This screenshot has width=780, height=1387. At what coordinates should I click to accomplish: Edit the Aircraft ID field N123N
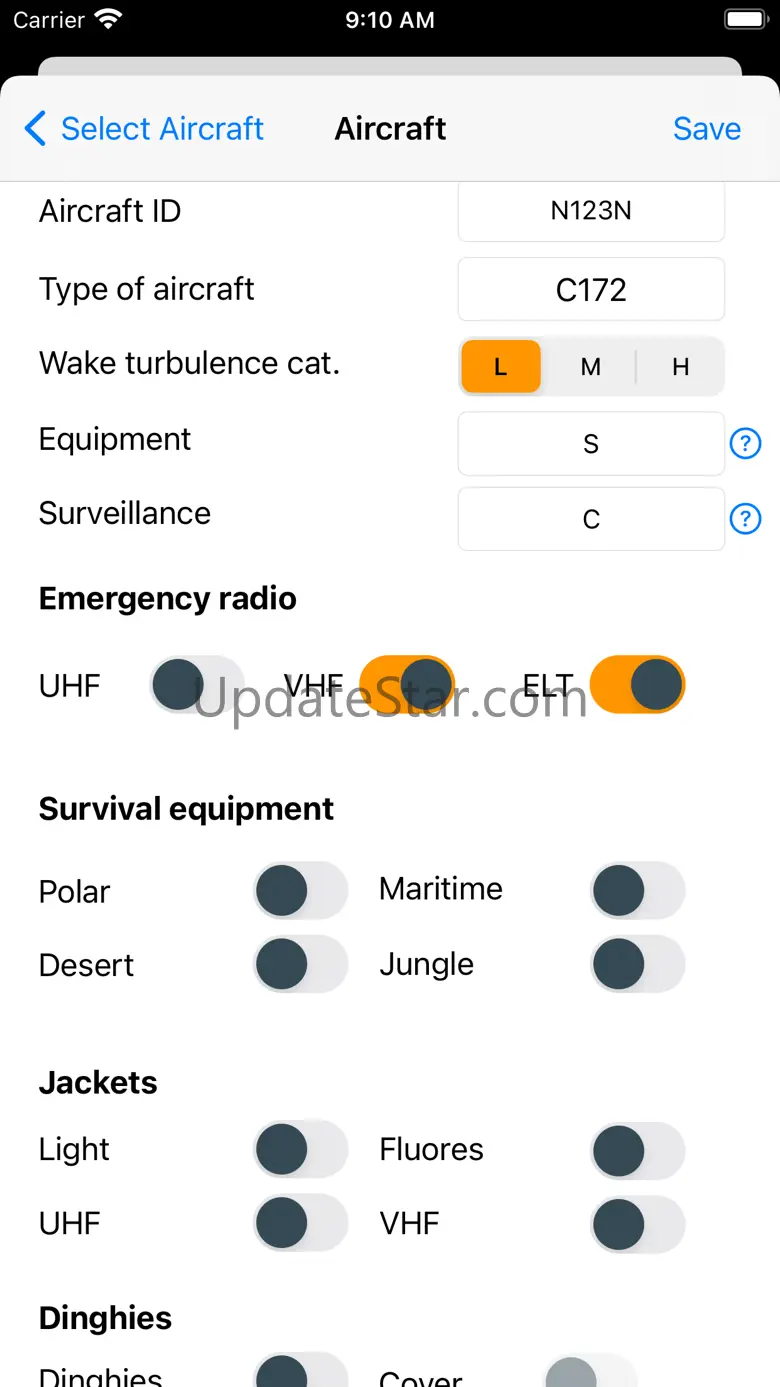(591, 211)
